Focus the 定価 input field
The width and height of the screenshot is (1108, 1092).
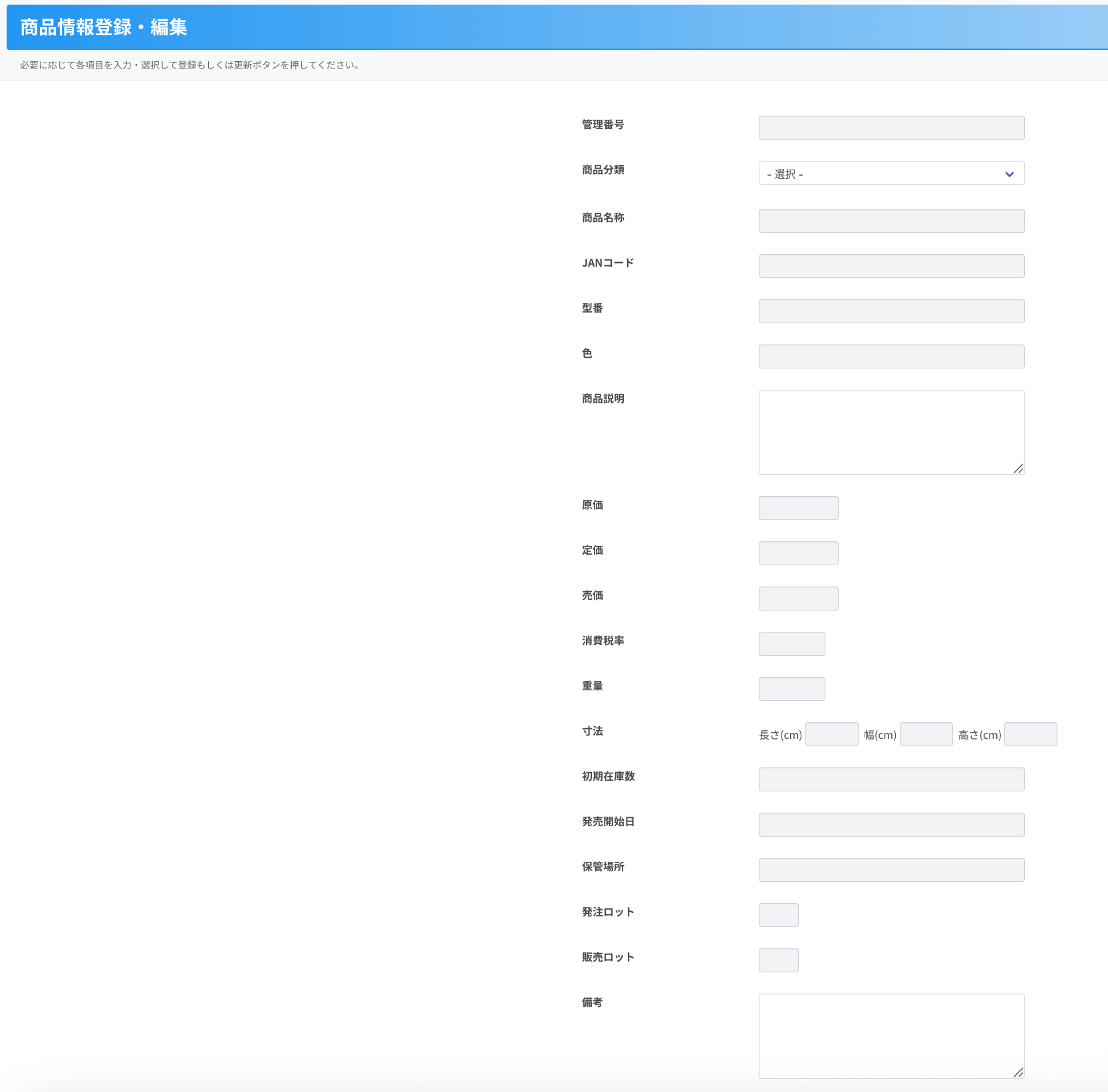point(798,553)
